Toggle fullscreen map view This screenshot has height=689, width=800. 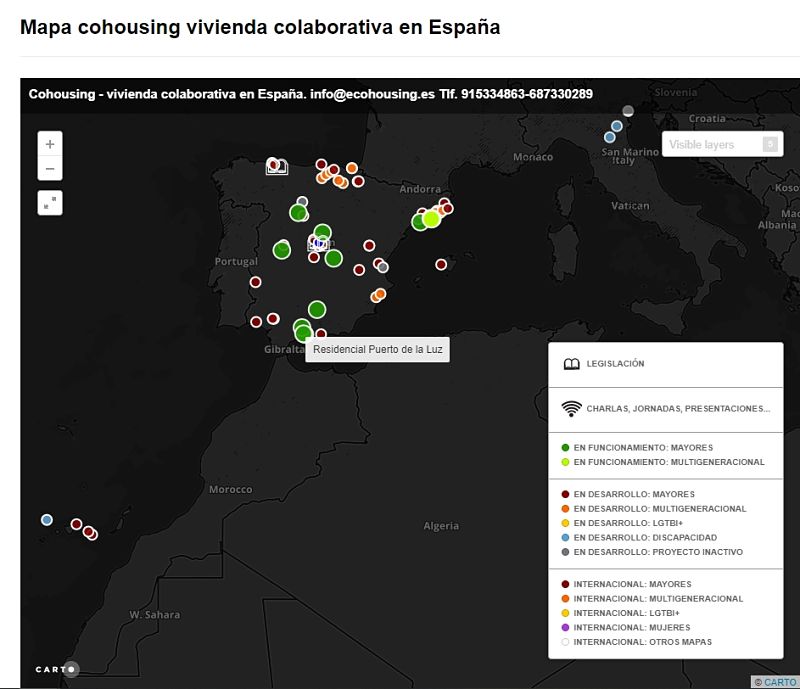click(x=49, y=202)
